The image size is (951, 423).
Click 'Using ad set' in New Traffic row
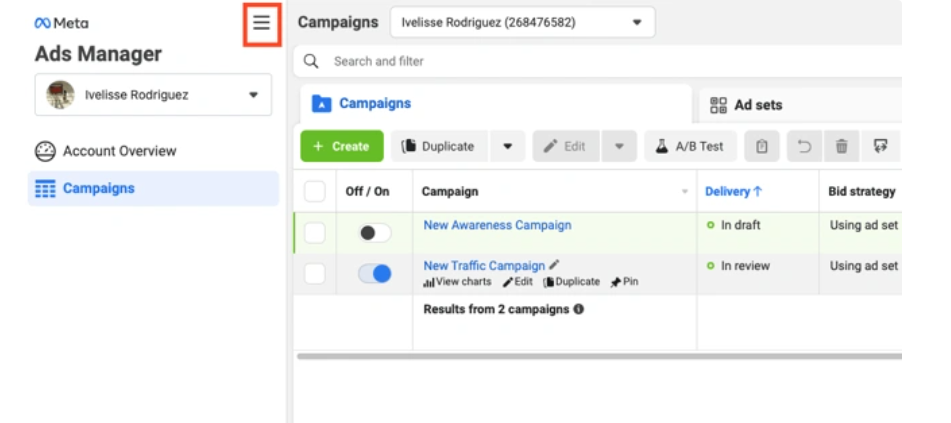[864, 266]
